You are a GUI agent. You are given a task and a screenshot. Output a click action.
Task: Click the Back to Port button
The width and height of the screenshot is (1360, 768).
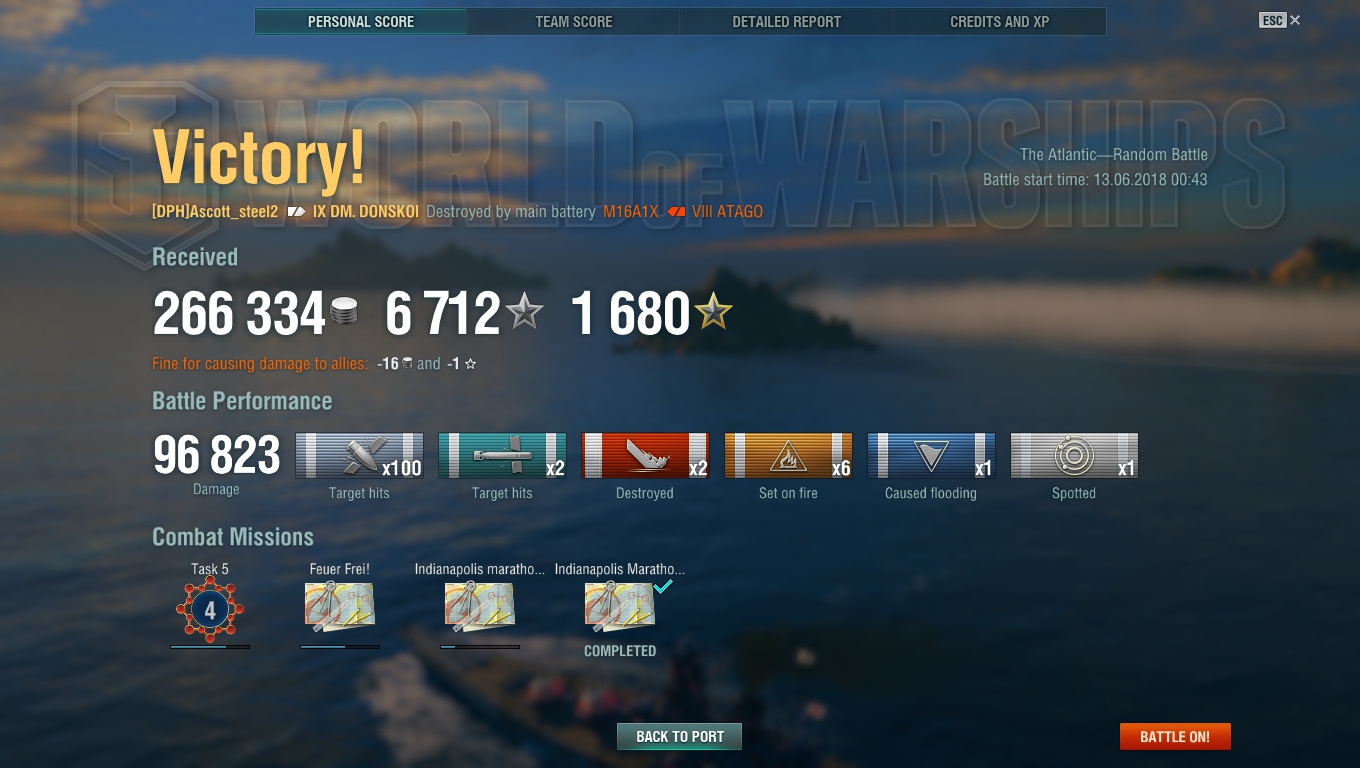680,737
